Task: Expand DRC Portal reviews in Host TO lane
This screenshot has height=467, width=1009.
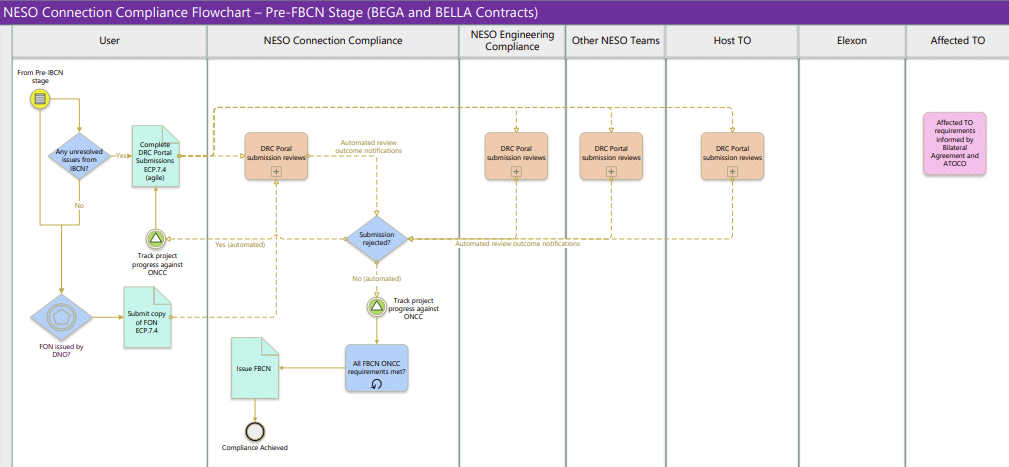Action: click(732, 171)
